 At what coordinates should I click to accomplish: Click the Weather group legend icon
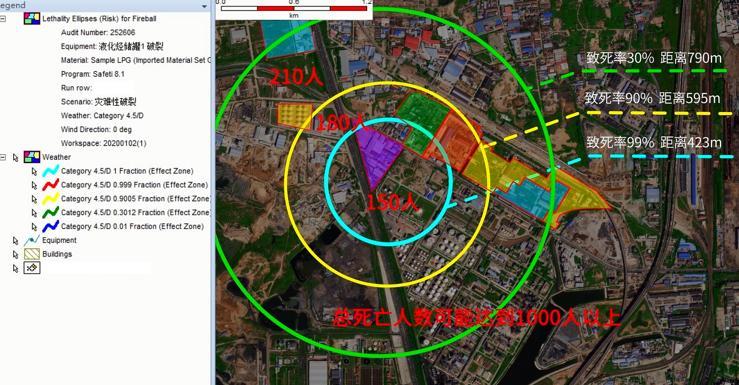[32, 157]
